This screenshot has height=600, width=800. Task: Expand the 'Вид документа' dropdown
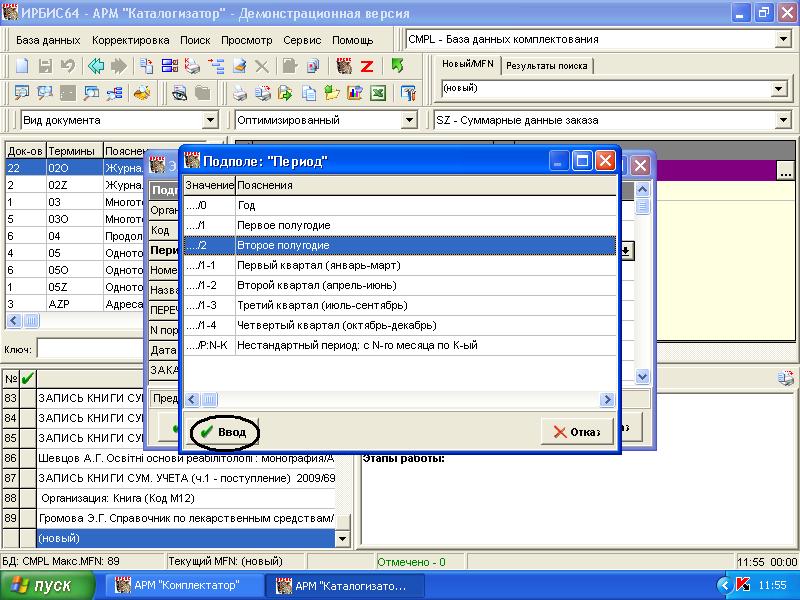(x=210, y=120)
